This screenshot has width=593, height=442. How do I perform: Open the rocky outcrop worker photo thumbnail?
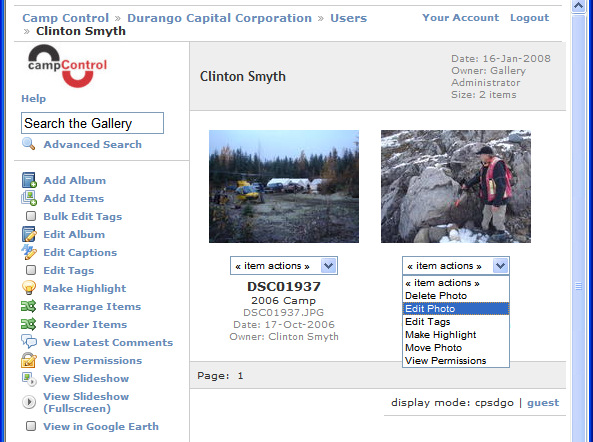click(x=456, y=186)
